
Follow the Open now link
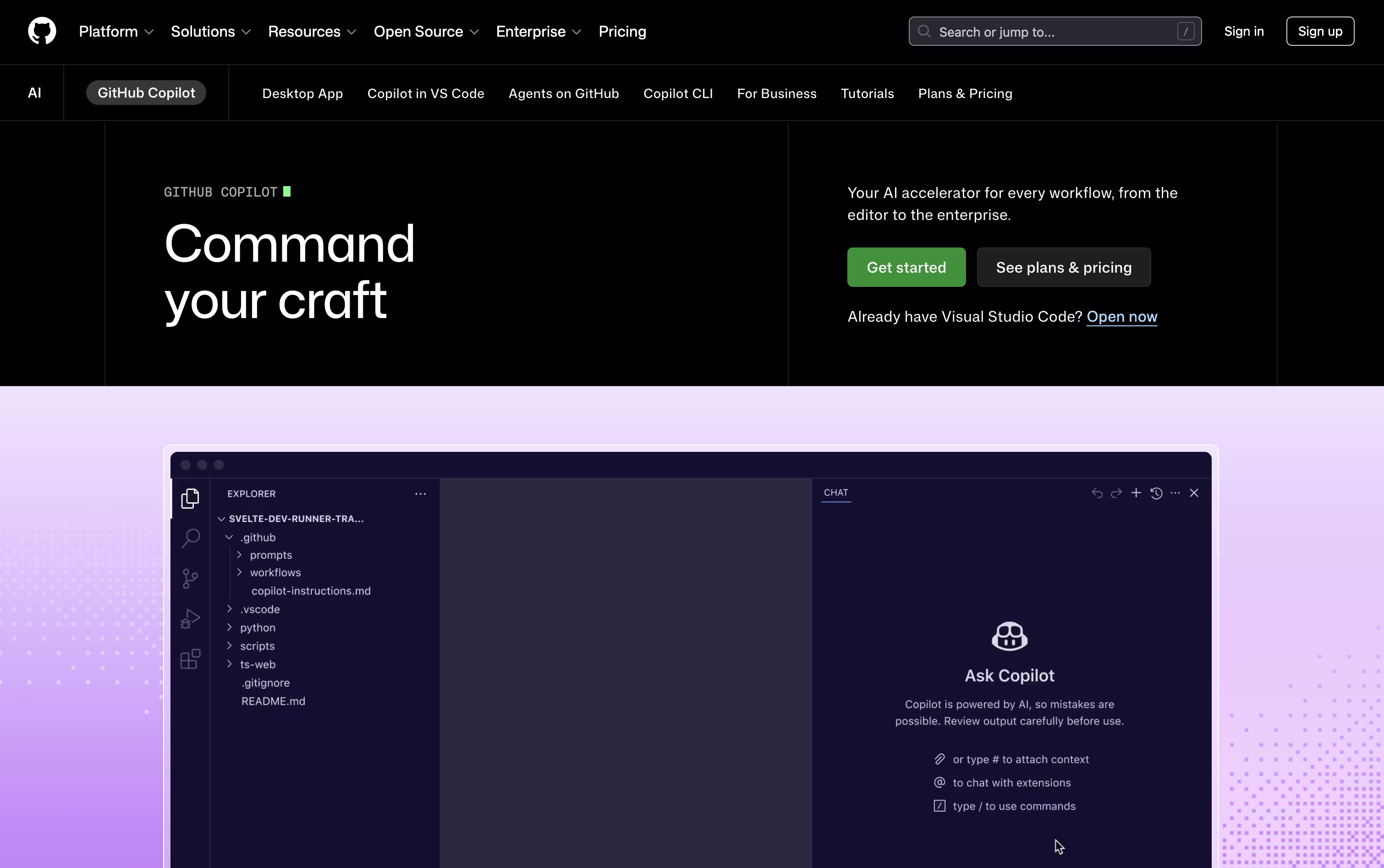point(1122,316)
